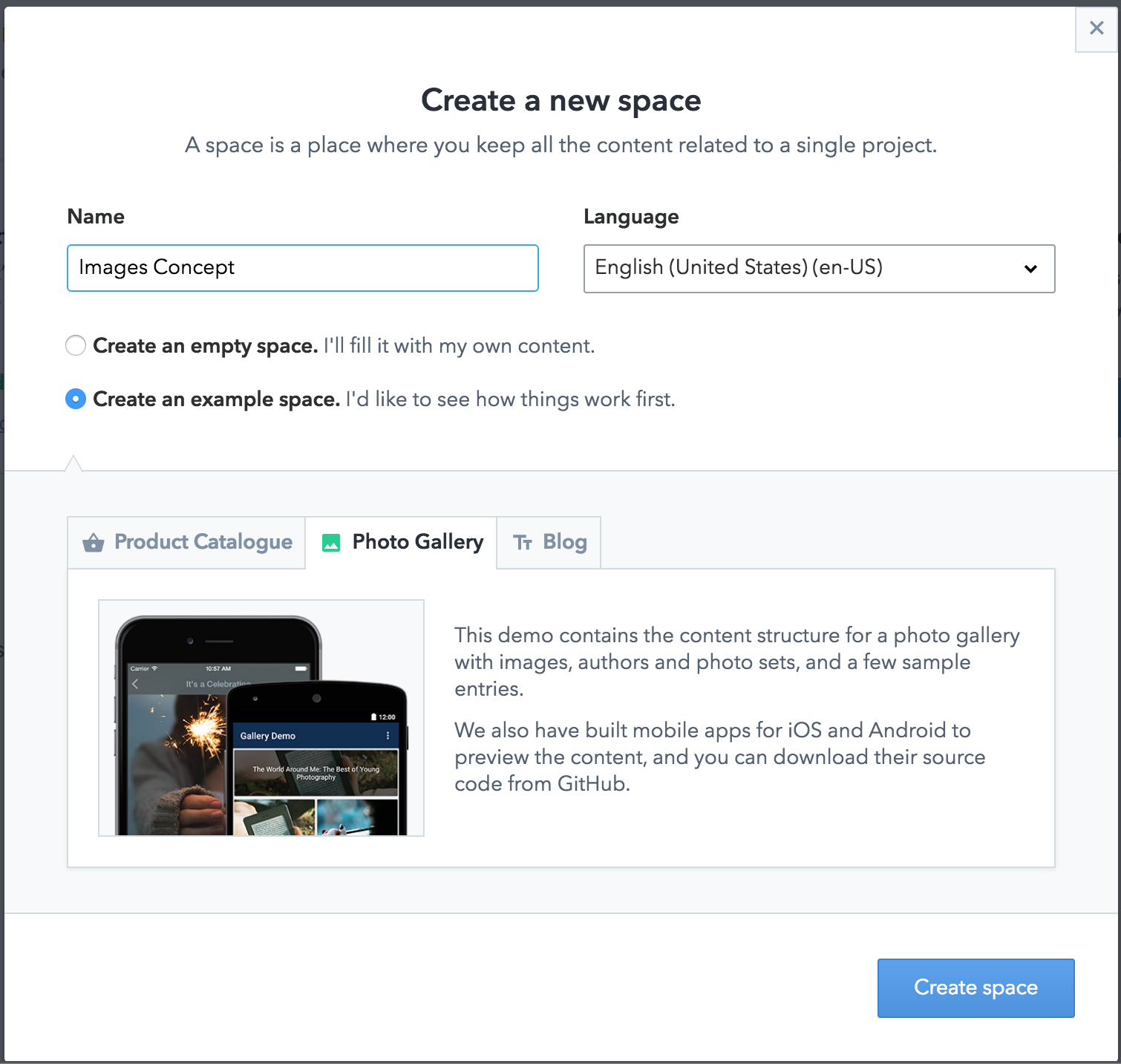Choose the "I'll fill it with my own content" option text
The width and height of the screenshot is (1121, 1064).
[459, 346]
